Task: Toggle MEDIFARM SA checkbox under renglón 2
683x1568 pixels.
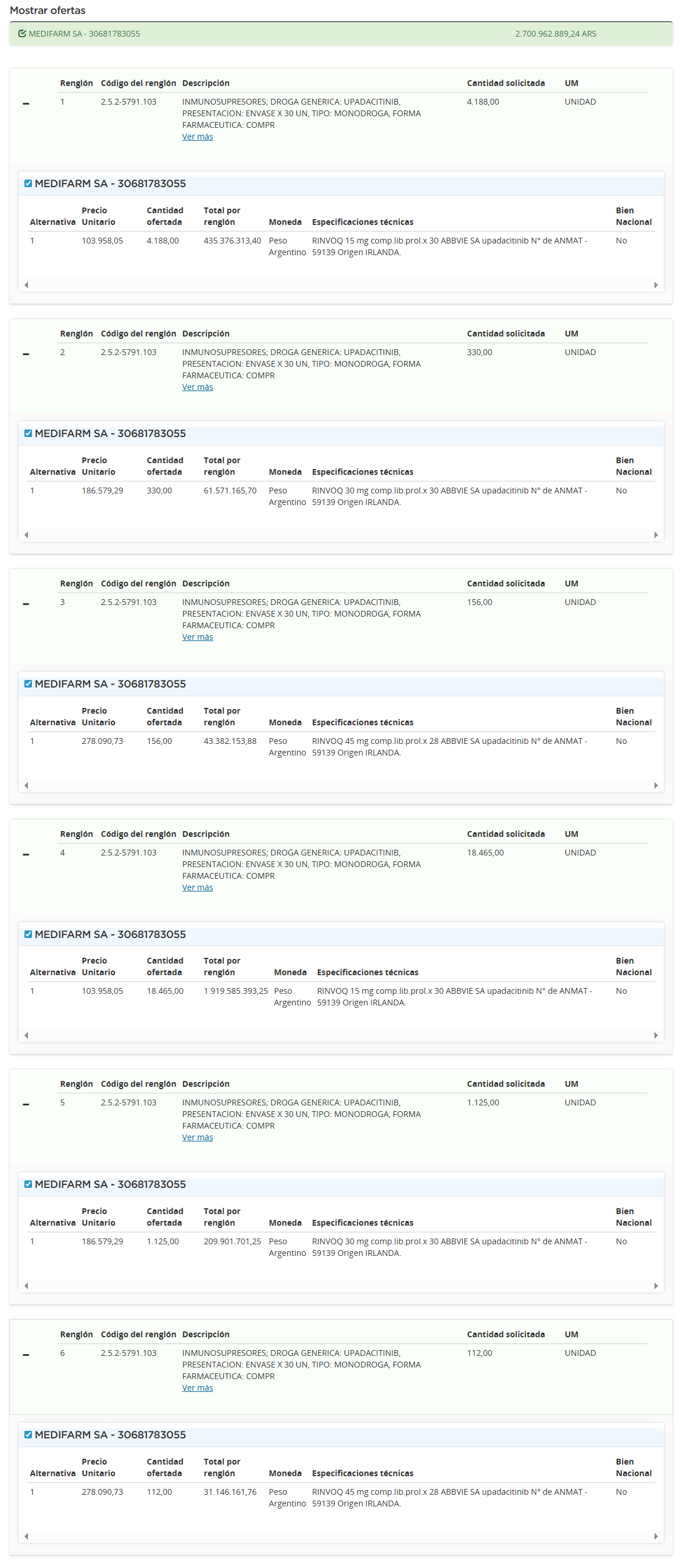Action: click(28, 434)
